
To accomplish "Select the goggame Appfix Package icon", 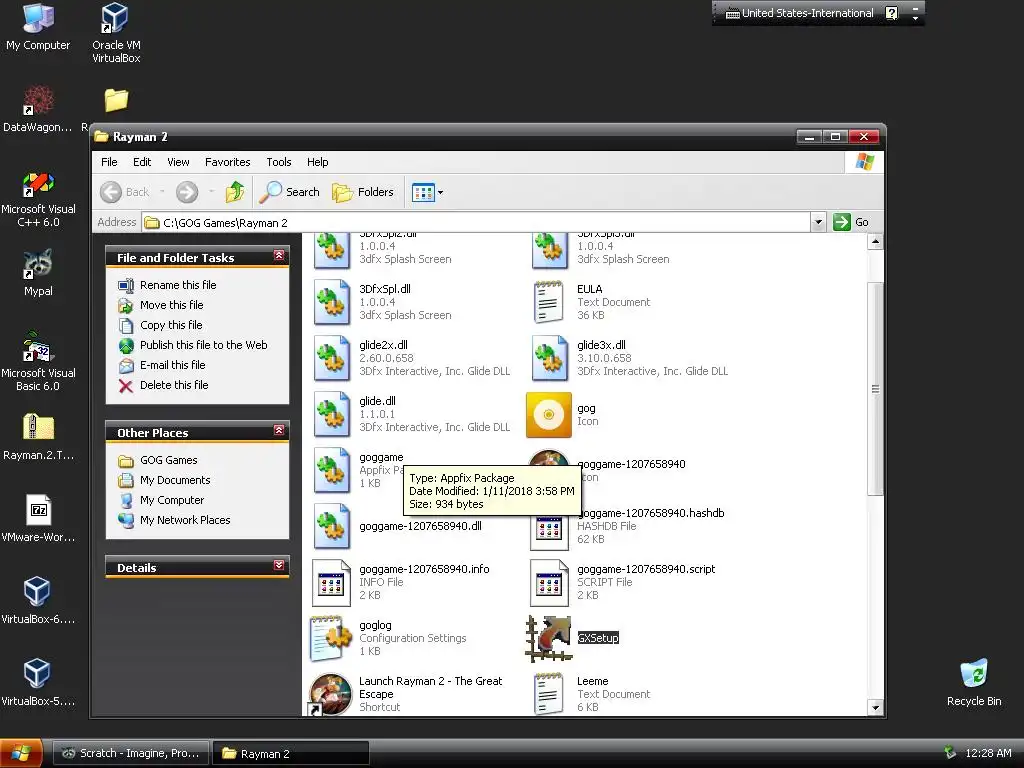I will [x=332, y=470].
